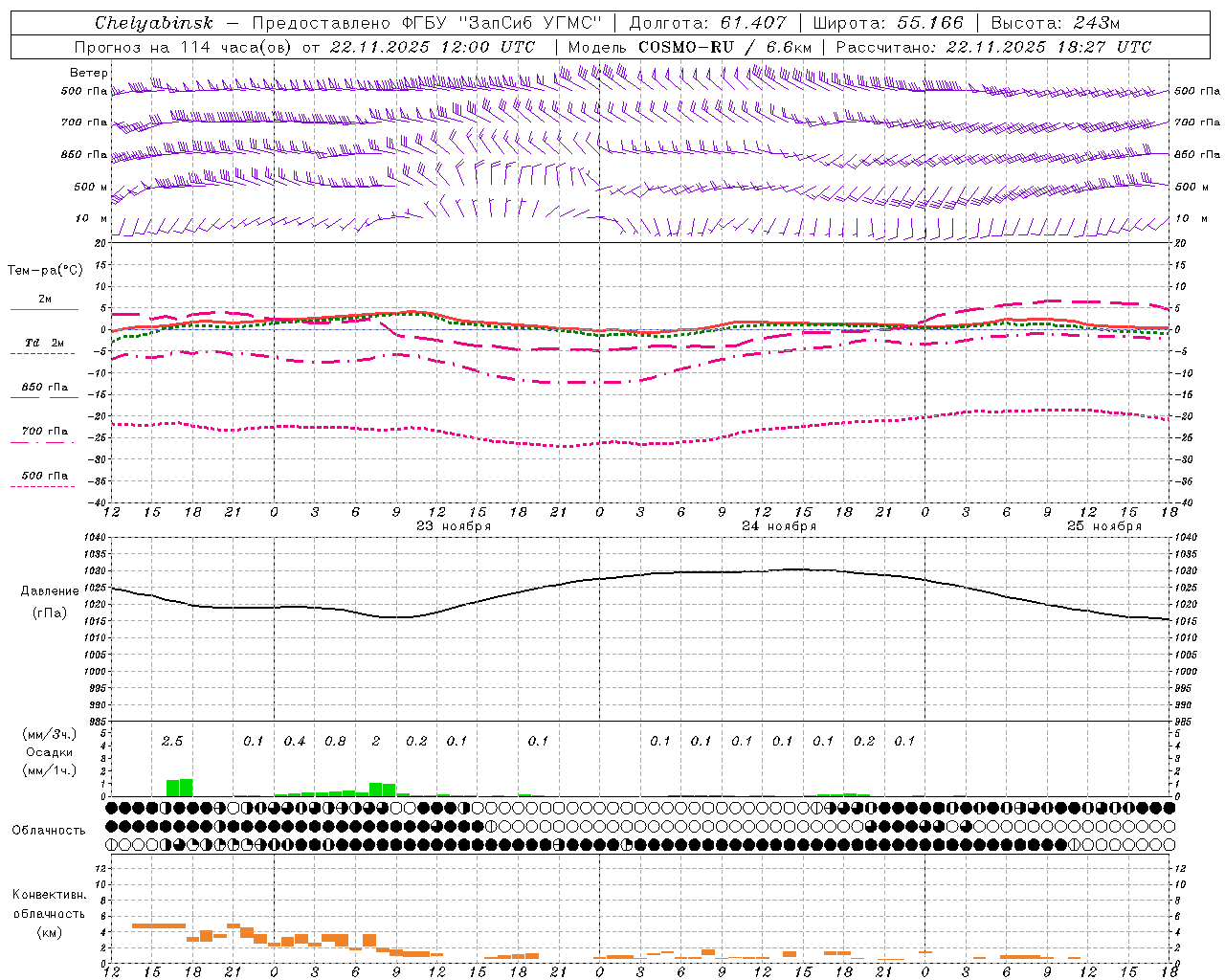Viewport: 1225px width, 980px height.
Task: Click the 24 ноября date label
Action: pos(779,526)
